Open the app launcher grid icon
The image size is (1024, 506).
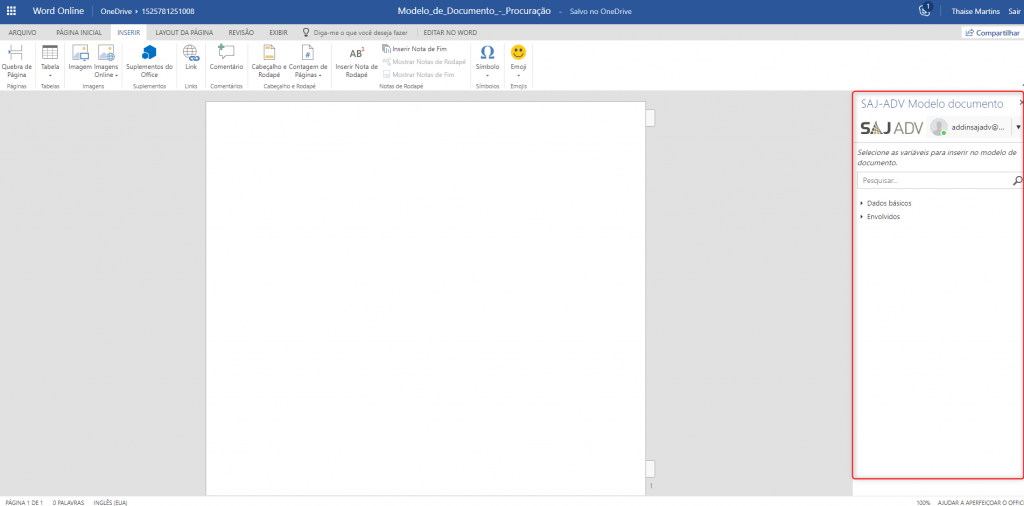click(x=12, y=10)
